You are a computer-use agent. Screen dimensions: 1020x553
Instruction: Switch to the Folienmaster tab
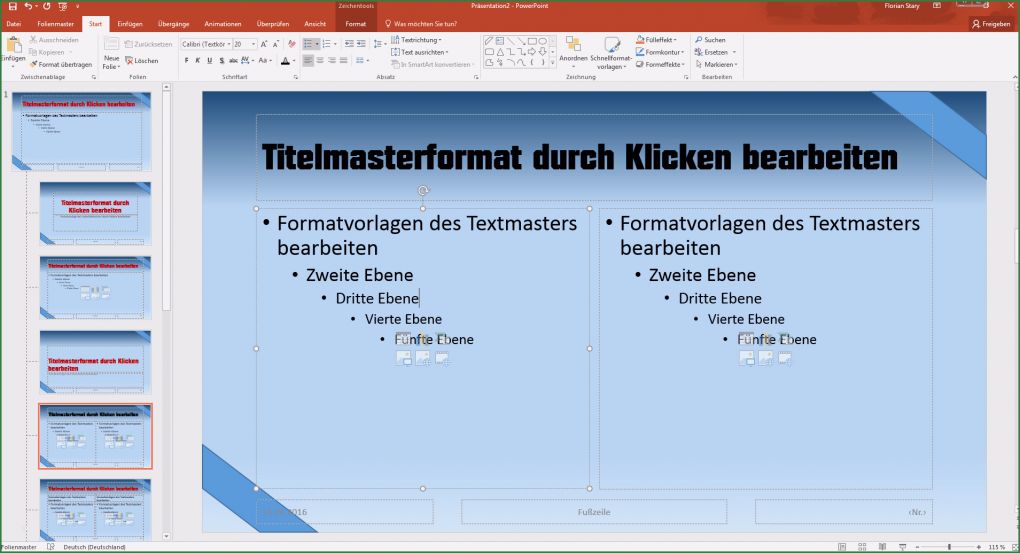click(57, 22)
